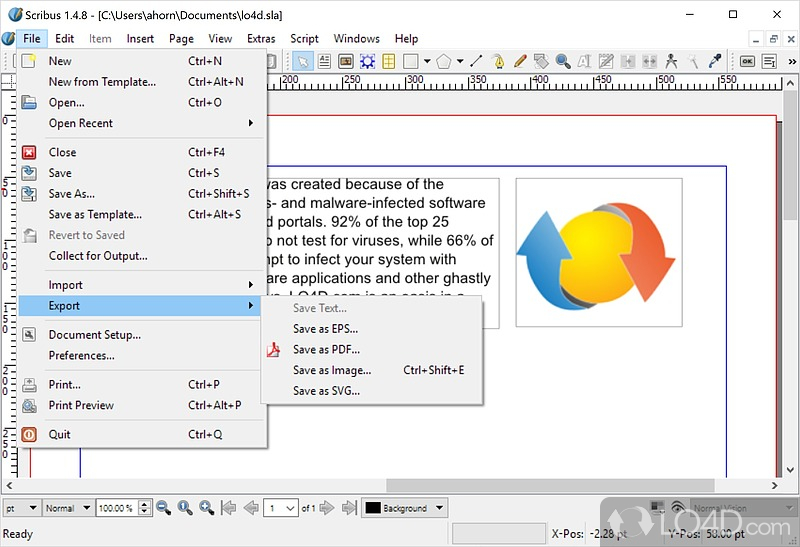This screenshot has height=547, width=800.
Task: Select the arrow selection tool
Action: coord(302,61)
